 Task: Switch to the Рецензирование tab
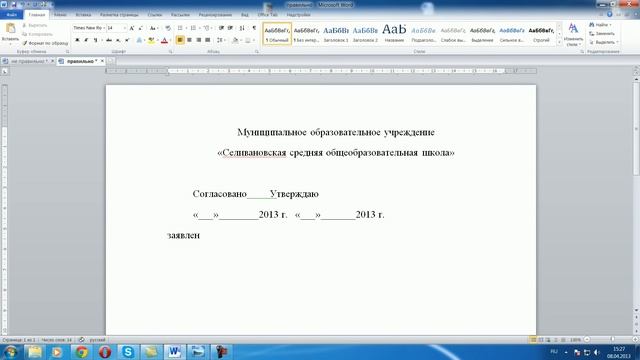tap(215, 15)
